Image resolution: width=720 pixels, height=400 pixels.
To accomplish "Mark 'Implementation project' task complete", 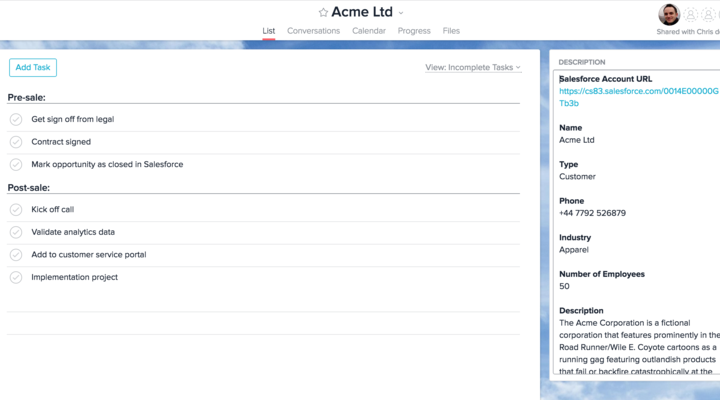I will coord(16,277).
